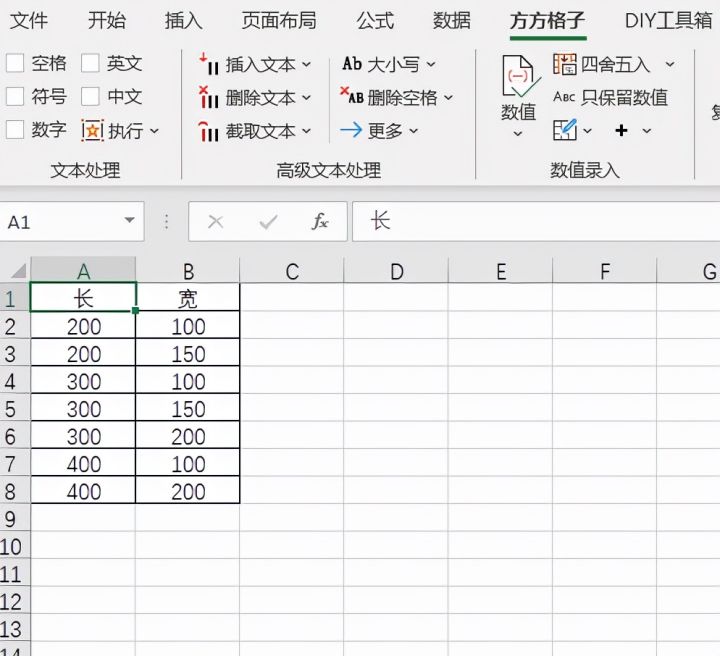Click the formula bar vertical dots handle
This screenshot has height=656, width=720.
pos(167,222)
